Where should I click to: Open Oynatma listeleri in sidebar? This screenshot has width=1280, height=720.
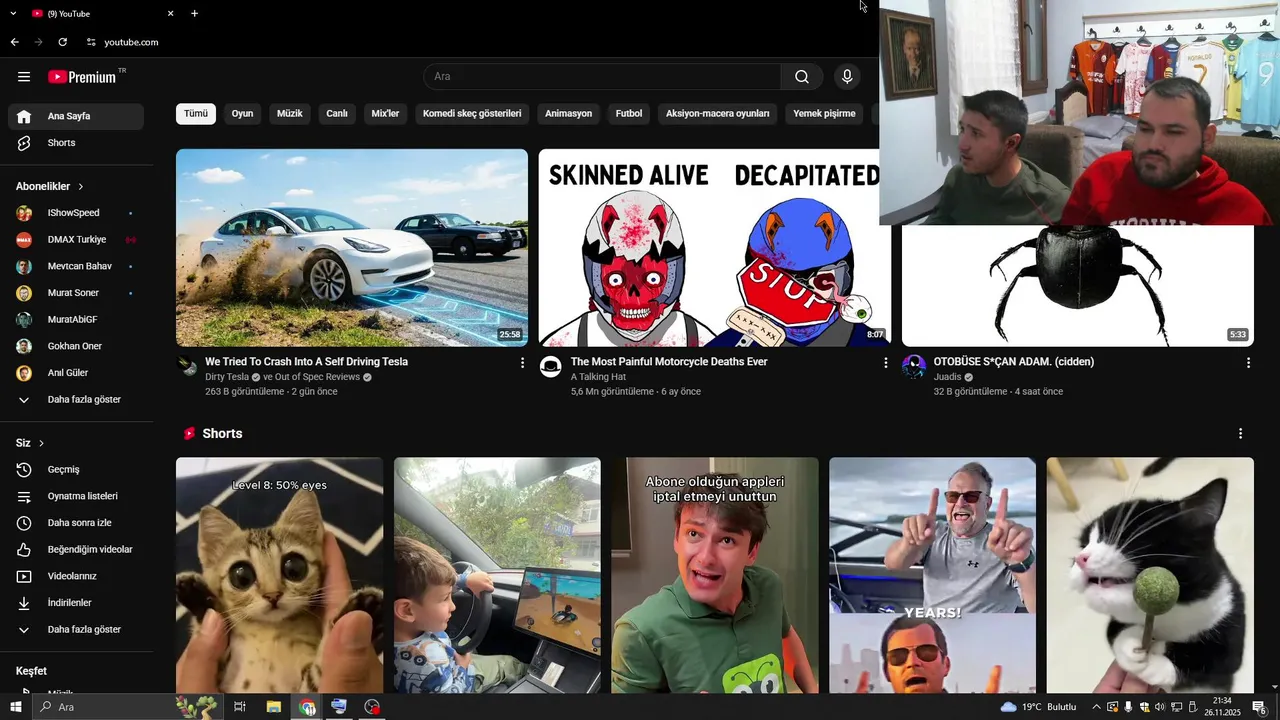pos(76,496)
